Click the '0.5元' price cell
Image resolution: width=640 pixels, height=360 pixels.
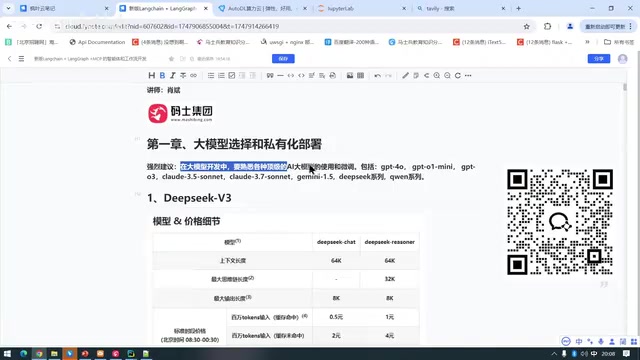click(x=336, y=317)
